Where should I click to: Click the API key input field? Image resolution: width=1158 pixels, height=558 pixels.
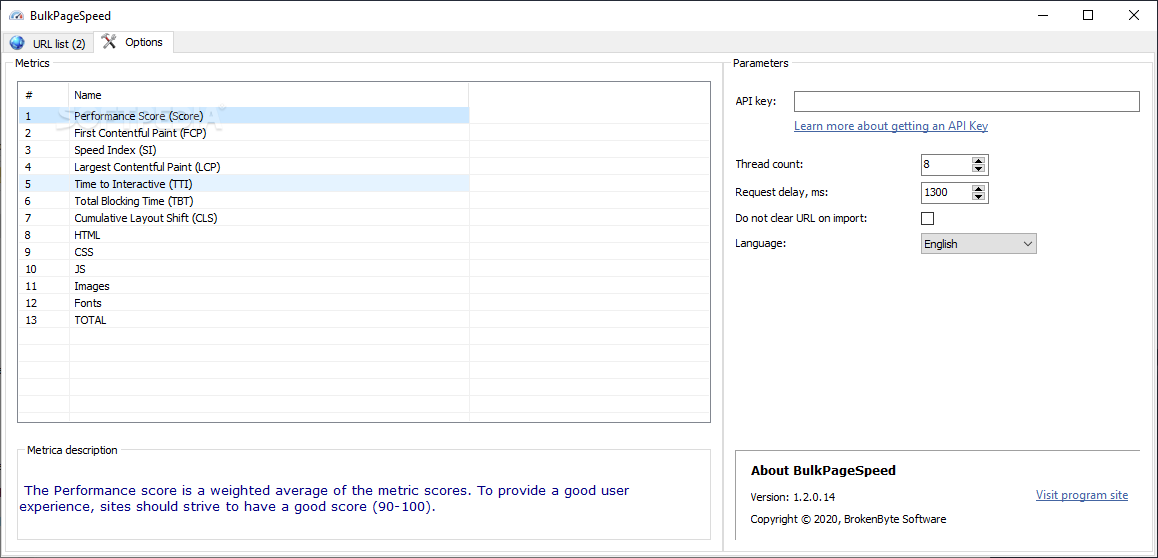point(967,101)
